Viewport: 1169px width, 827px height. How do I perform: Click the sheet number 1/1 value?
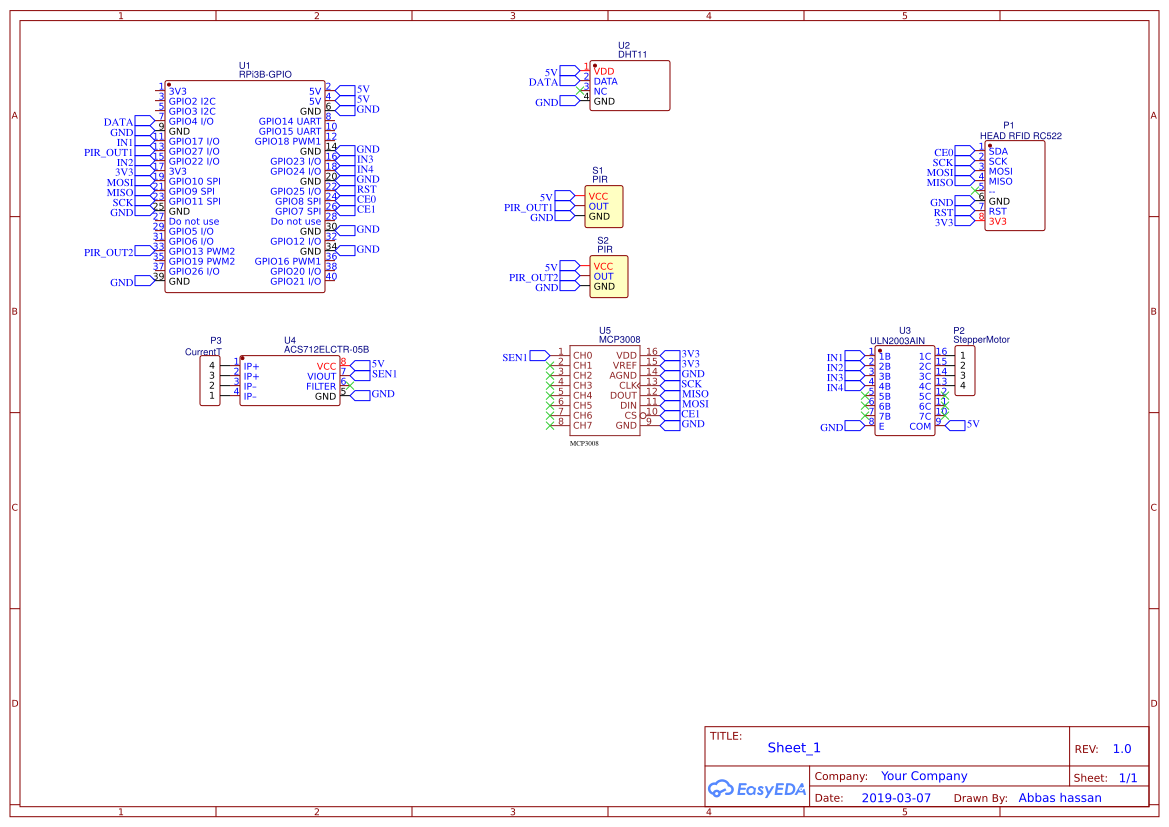coord(1127,777)
